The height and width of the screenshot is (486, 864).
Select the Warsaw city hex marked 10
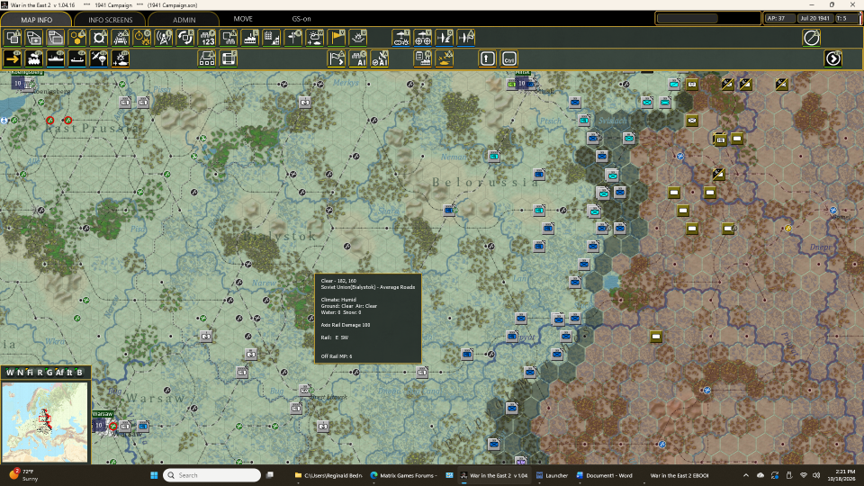point(99,425)
